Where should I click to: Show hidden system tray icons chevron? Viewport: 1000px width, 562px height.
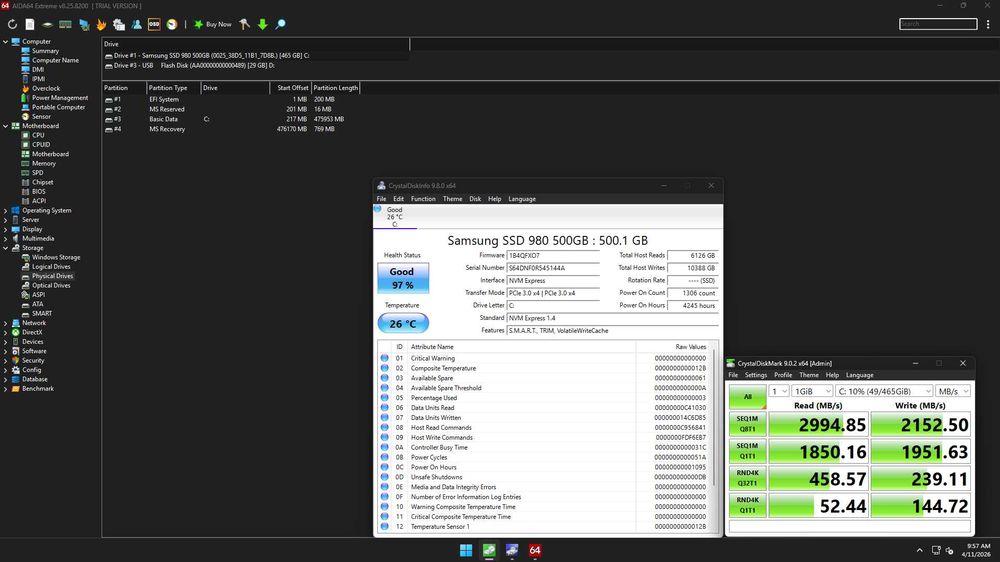(x=919, y=551)
